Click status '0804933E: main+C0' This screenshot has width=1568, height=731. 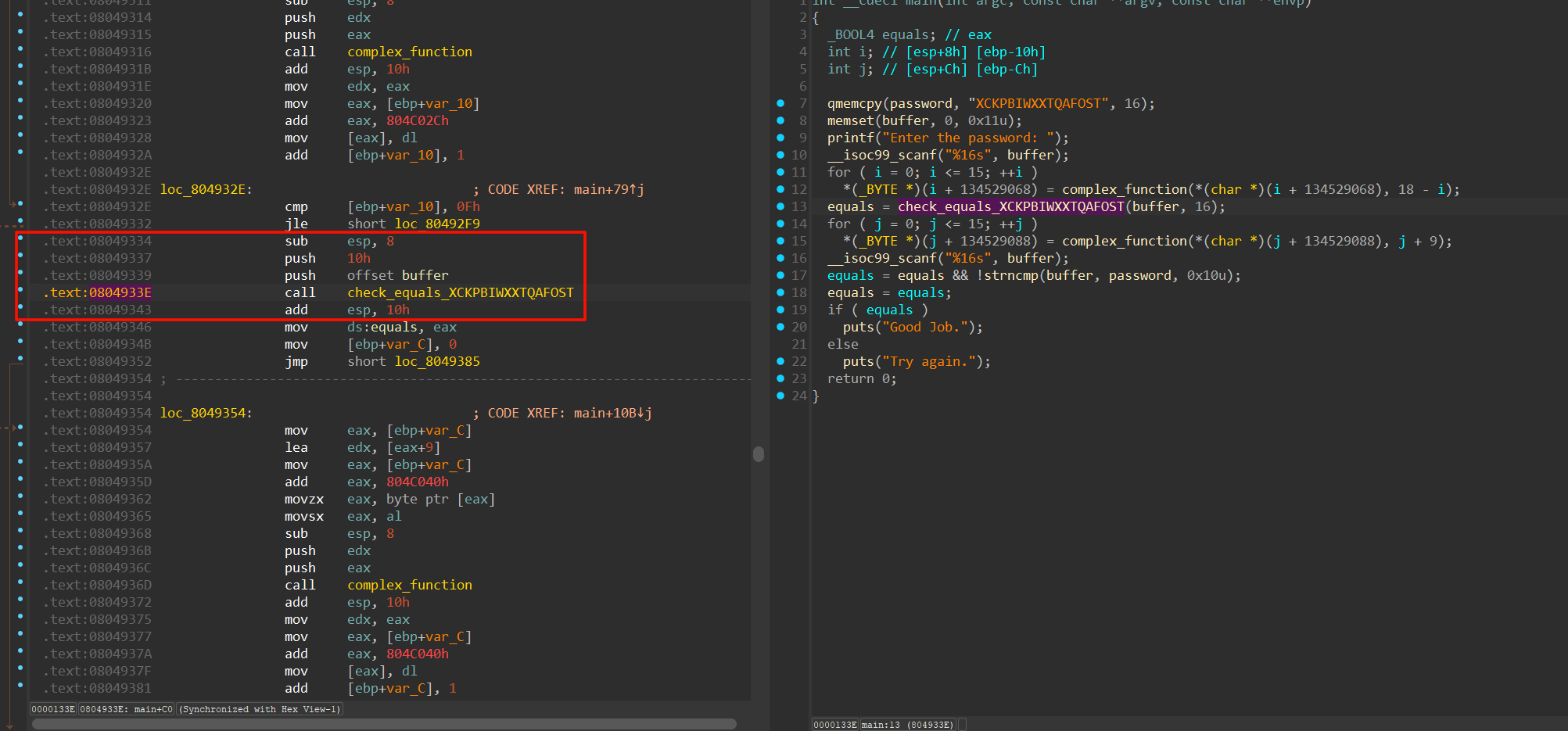point(127,709)
